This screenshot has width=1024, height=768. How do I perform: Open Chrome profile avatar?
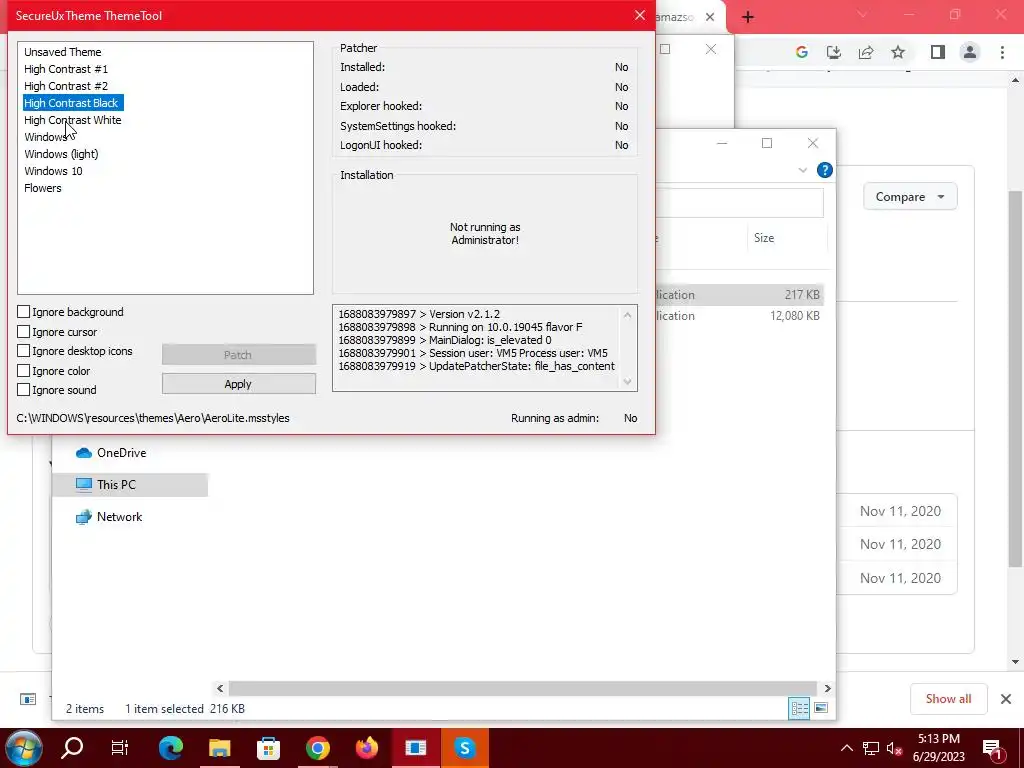point(970,52)
